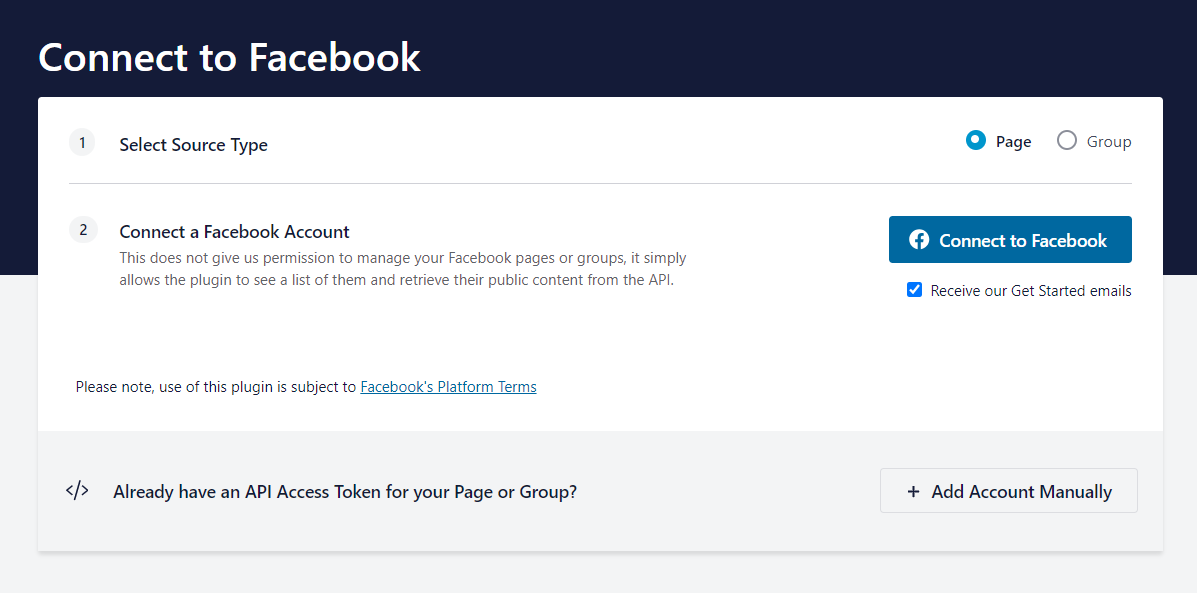1197x593 pixels.
Task: Click the Page option label text
Action: [x=1013, y=142]
